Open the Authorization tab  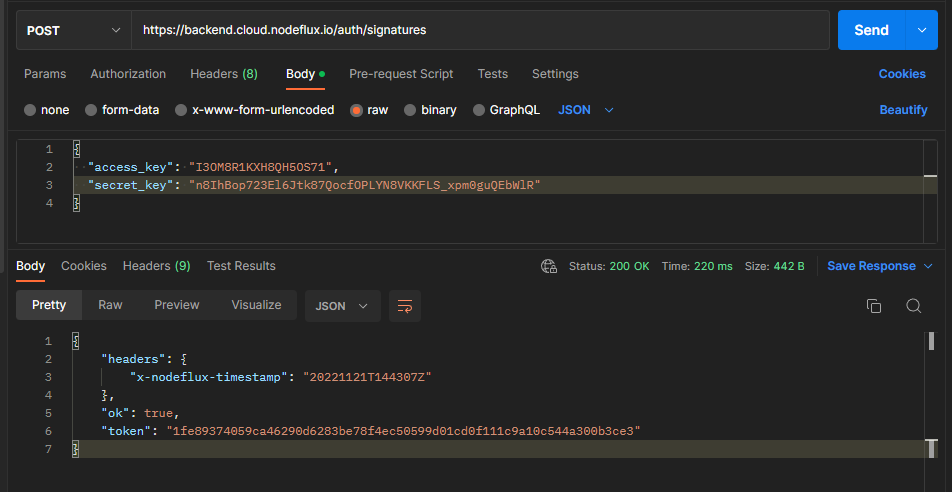pyautogui.click(x=128, y=74)
